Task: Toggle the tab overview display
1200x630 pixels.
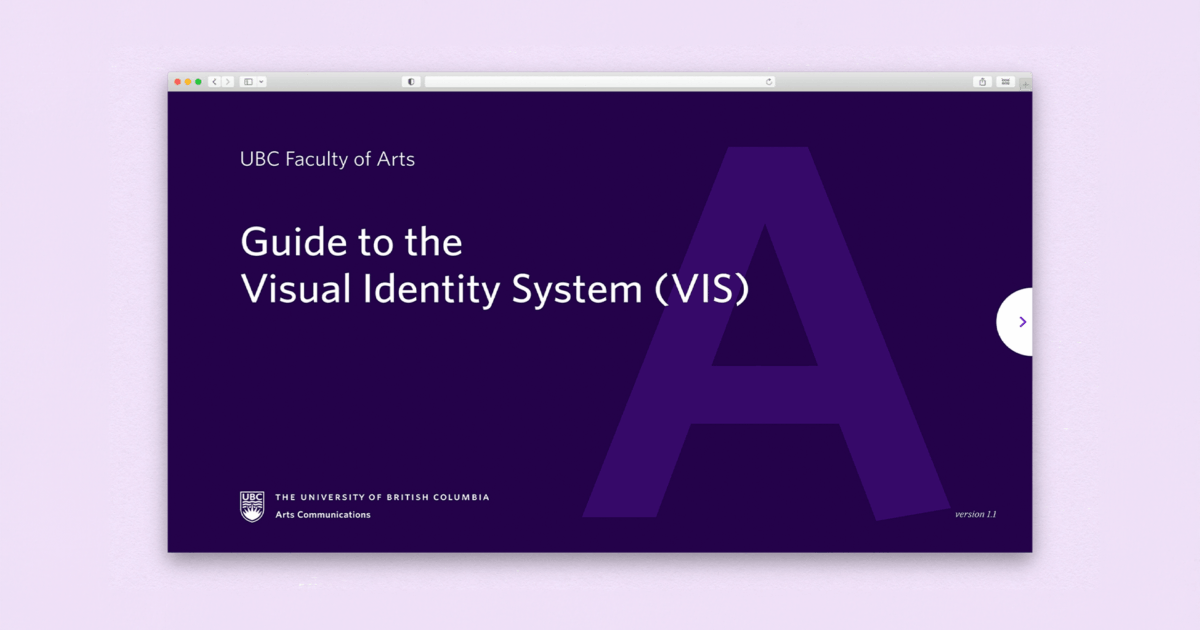Action: (1005, 81)
